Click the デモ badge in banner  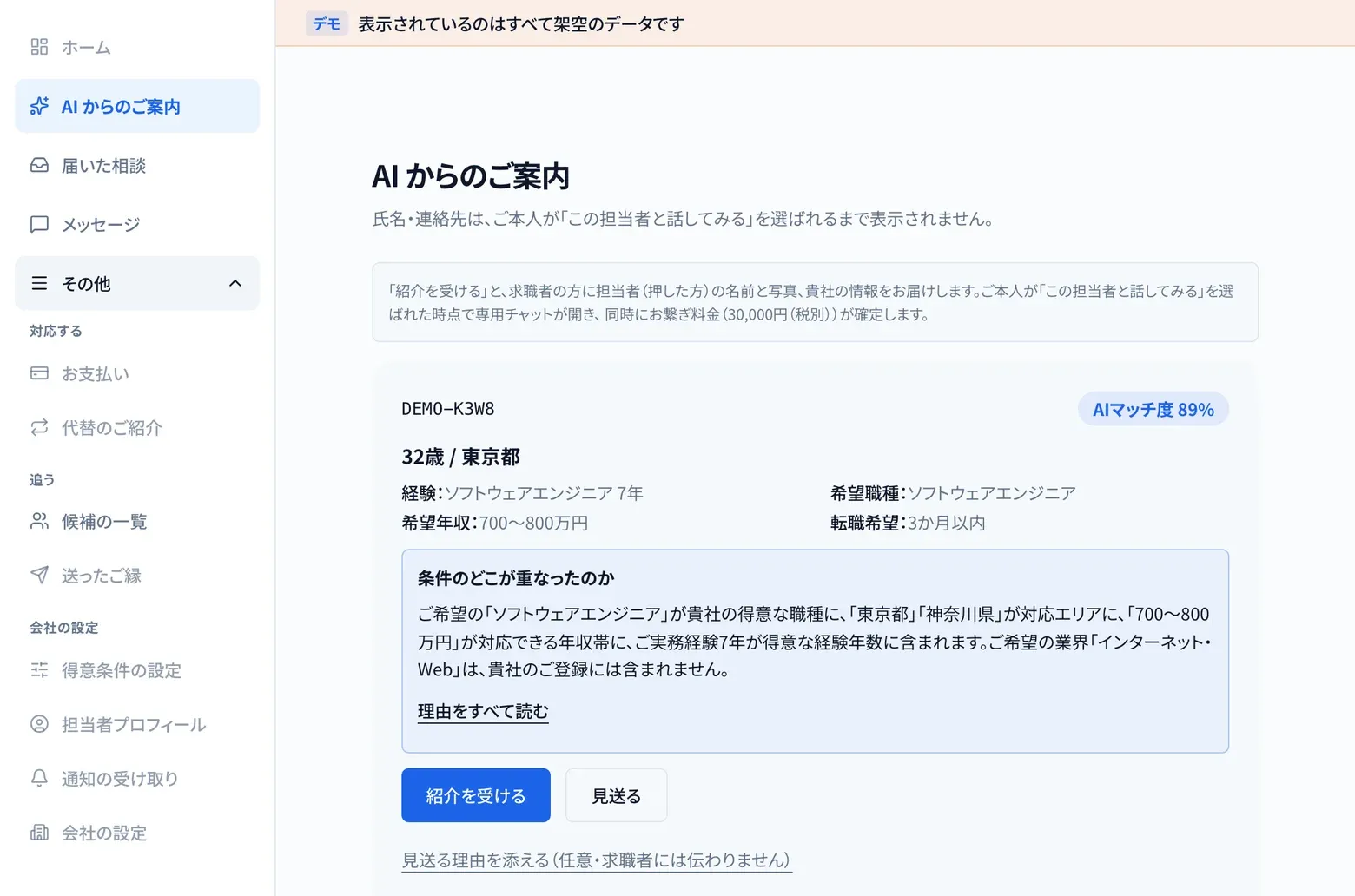click(x=327, y=23)
